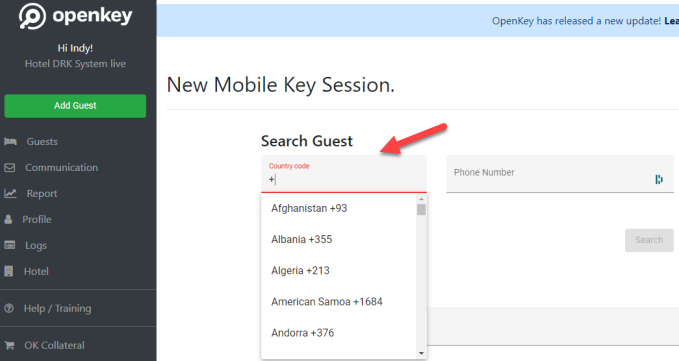This screenshot has height=361, width=679.
Task: Open the Report menu item
Action: click(x=42, y=193)
